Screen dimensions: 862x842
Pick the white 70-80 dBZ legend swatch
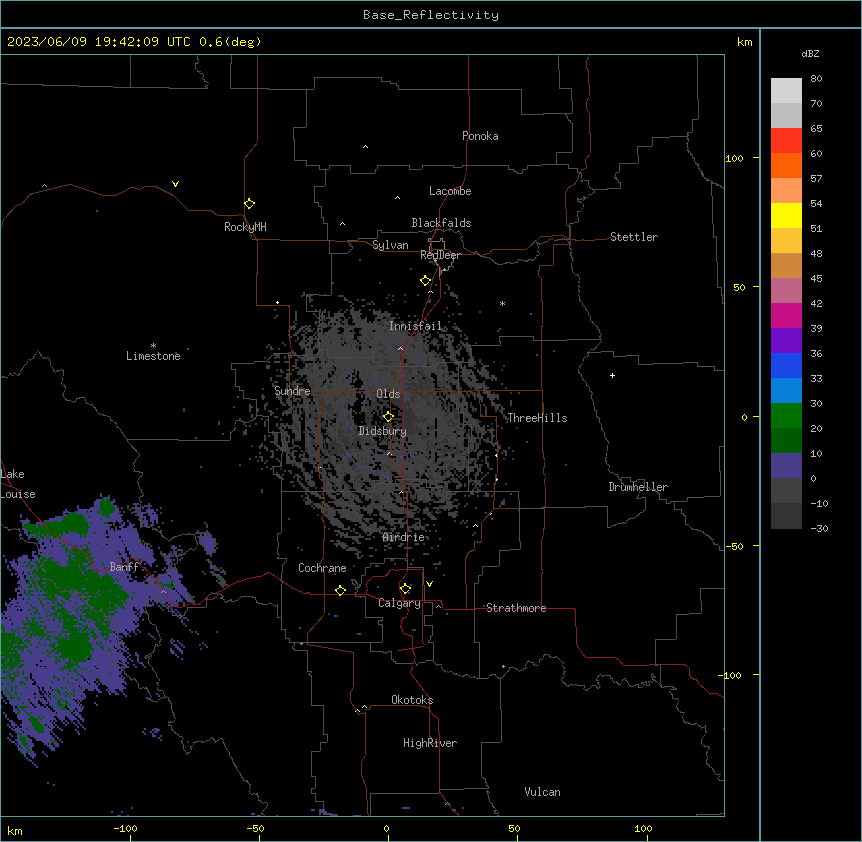click(x=786, y=90)
